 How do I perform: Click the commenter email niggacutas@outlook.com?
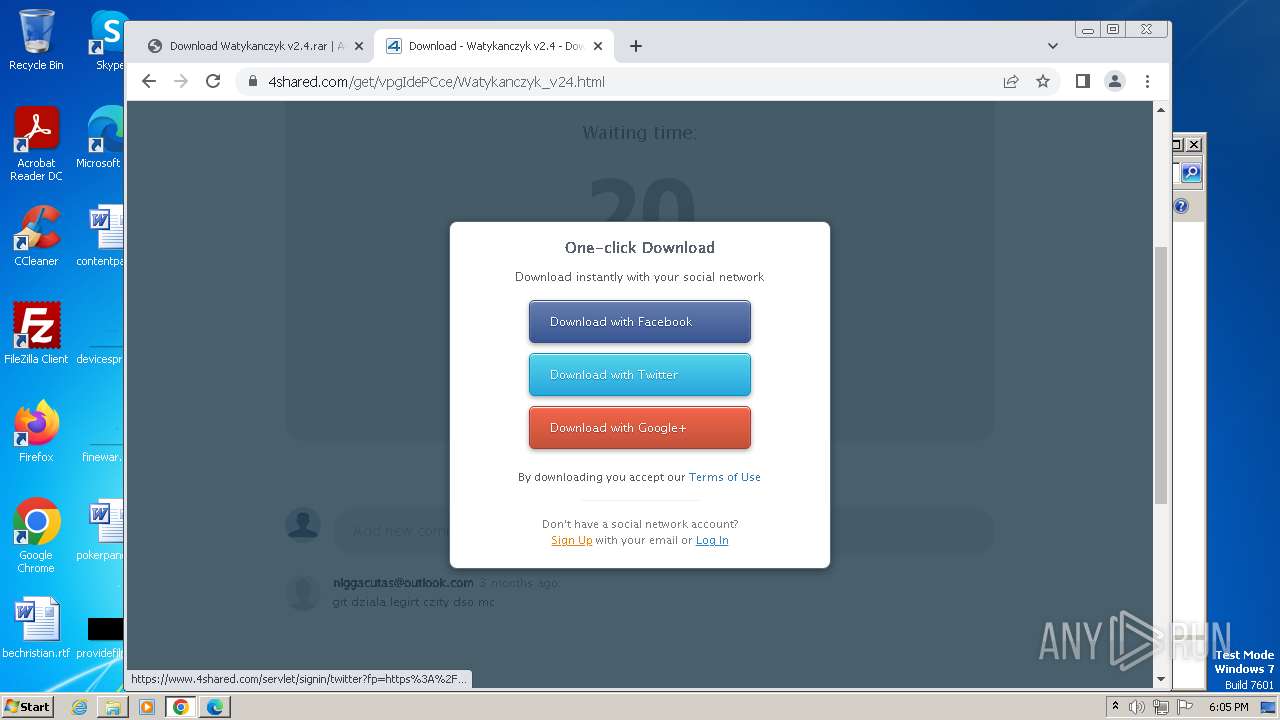pyautogui.click(x=403, y=583)
